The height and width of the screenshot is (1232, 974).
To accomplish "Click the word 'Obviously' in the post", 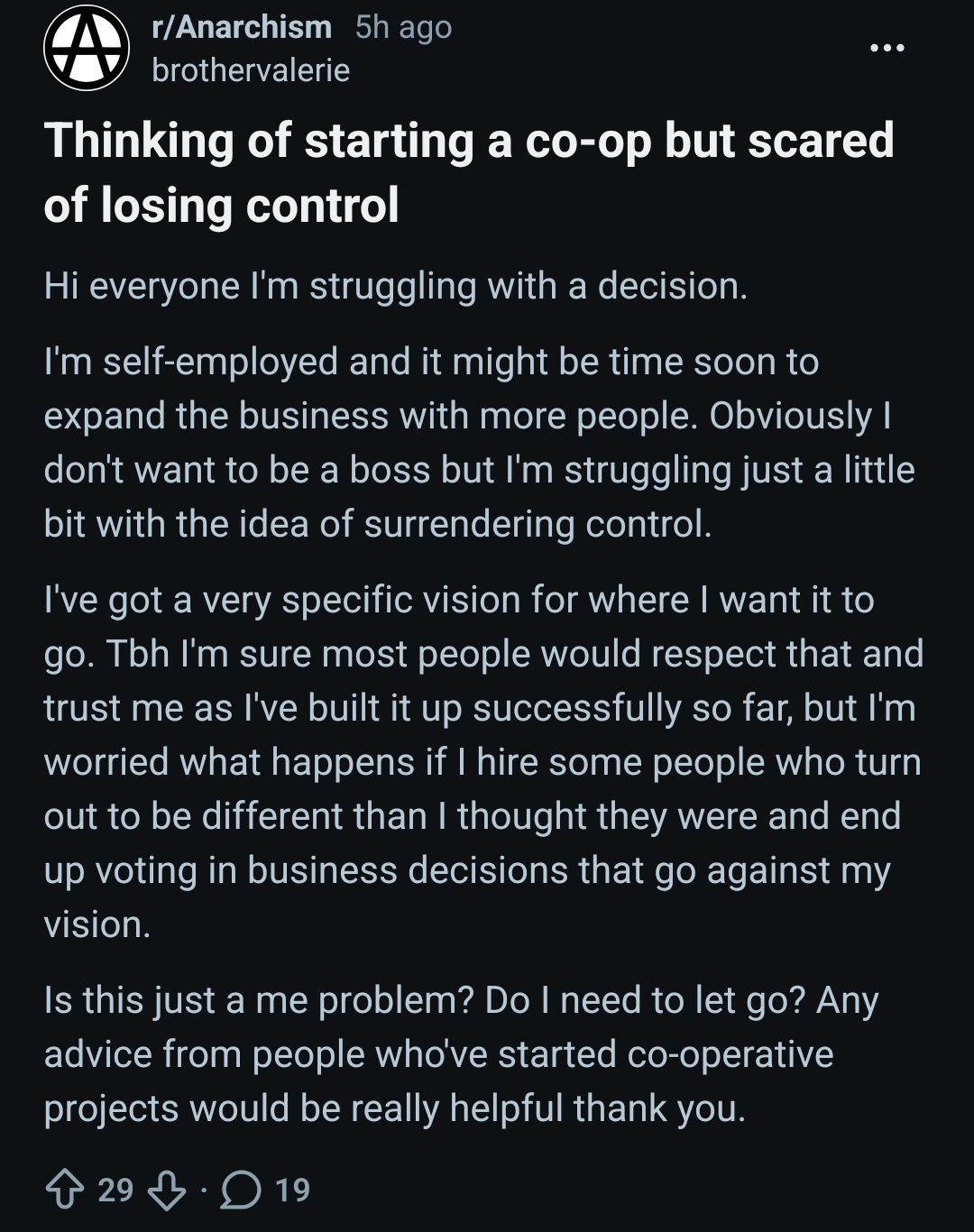I will click(x=791, y=416).
